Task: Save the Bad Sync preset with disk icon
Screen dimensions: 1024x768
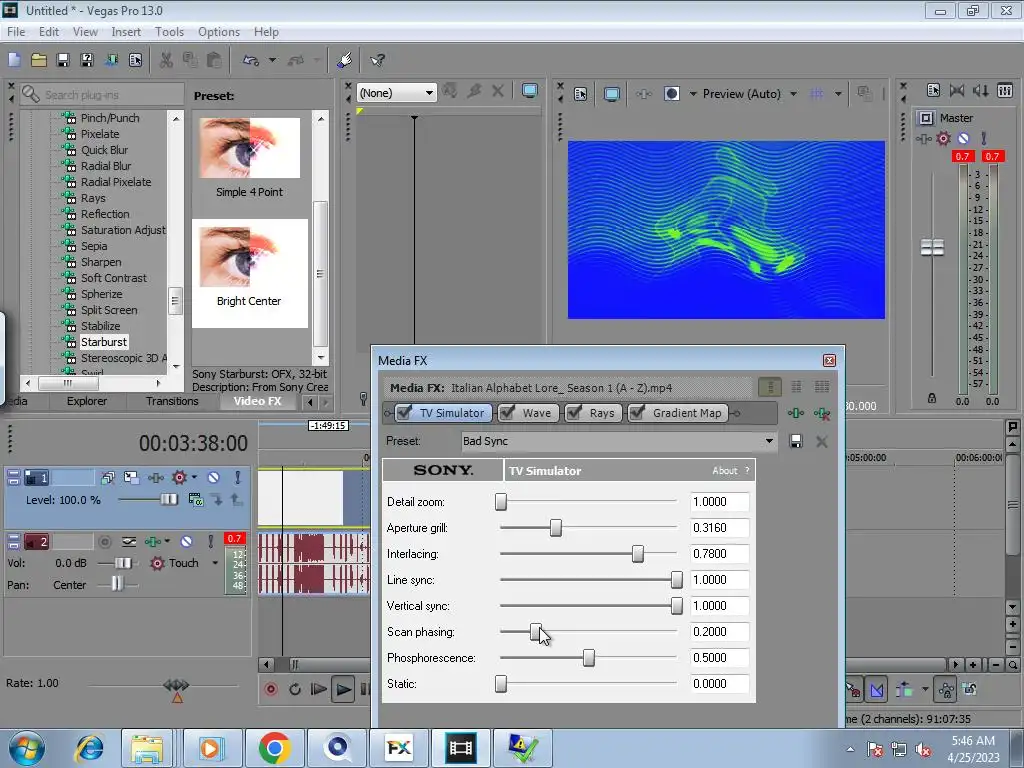Action: (795, 441)
